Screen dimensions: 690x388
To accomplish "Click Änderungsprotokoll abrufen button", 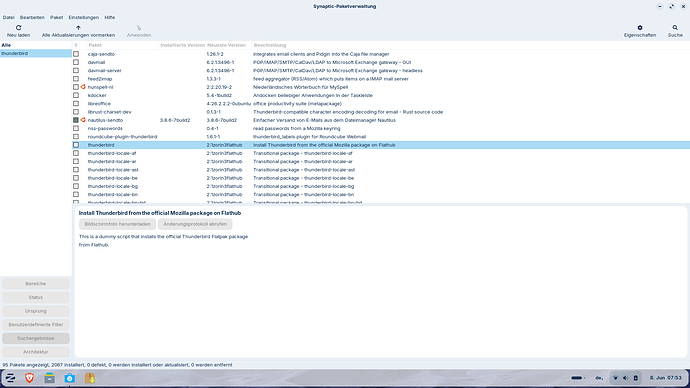I will click(195, 224).
